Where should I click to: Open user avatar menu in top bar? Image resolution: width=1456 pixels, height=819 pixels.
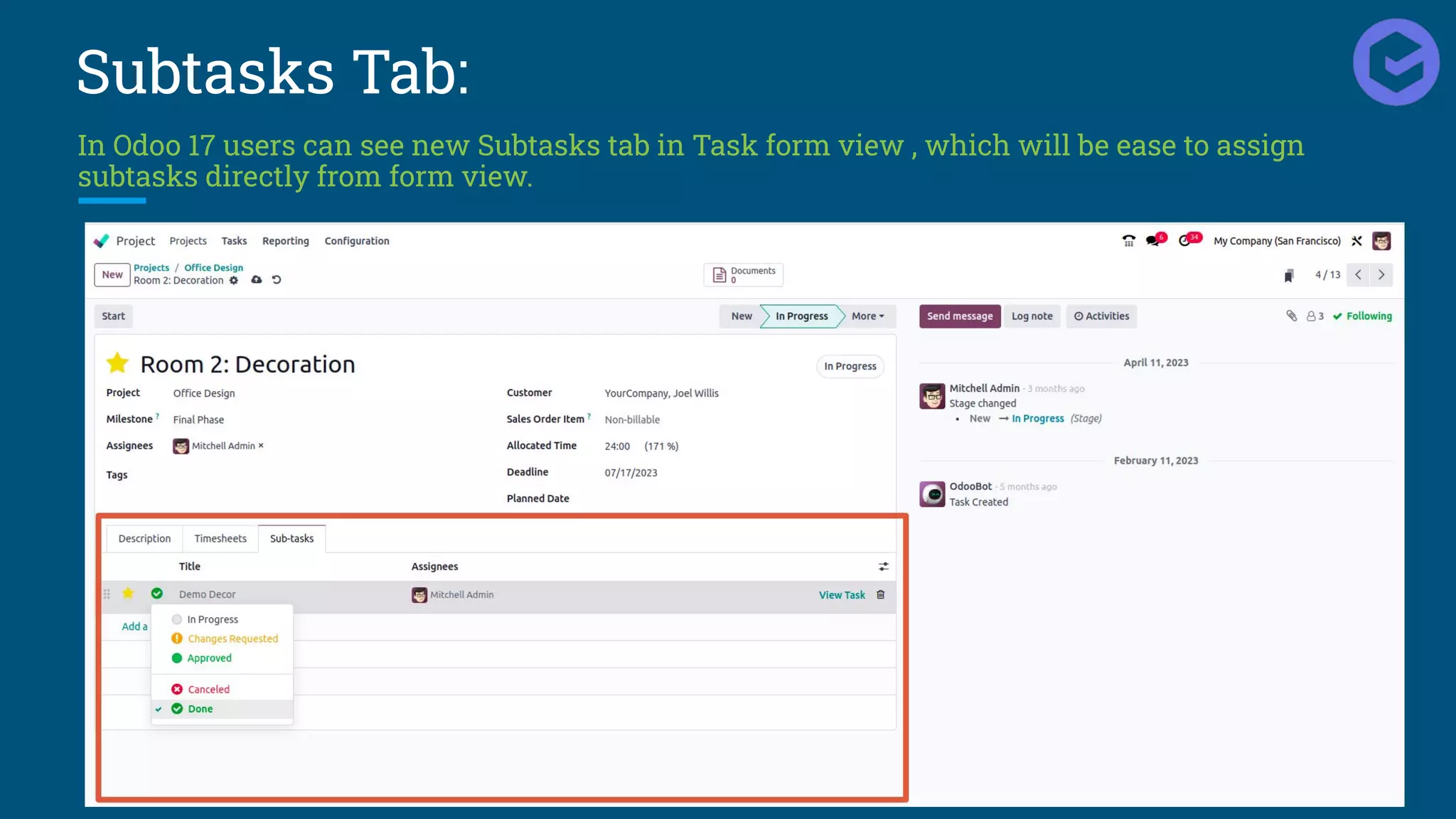click(1381, 241)
